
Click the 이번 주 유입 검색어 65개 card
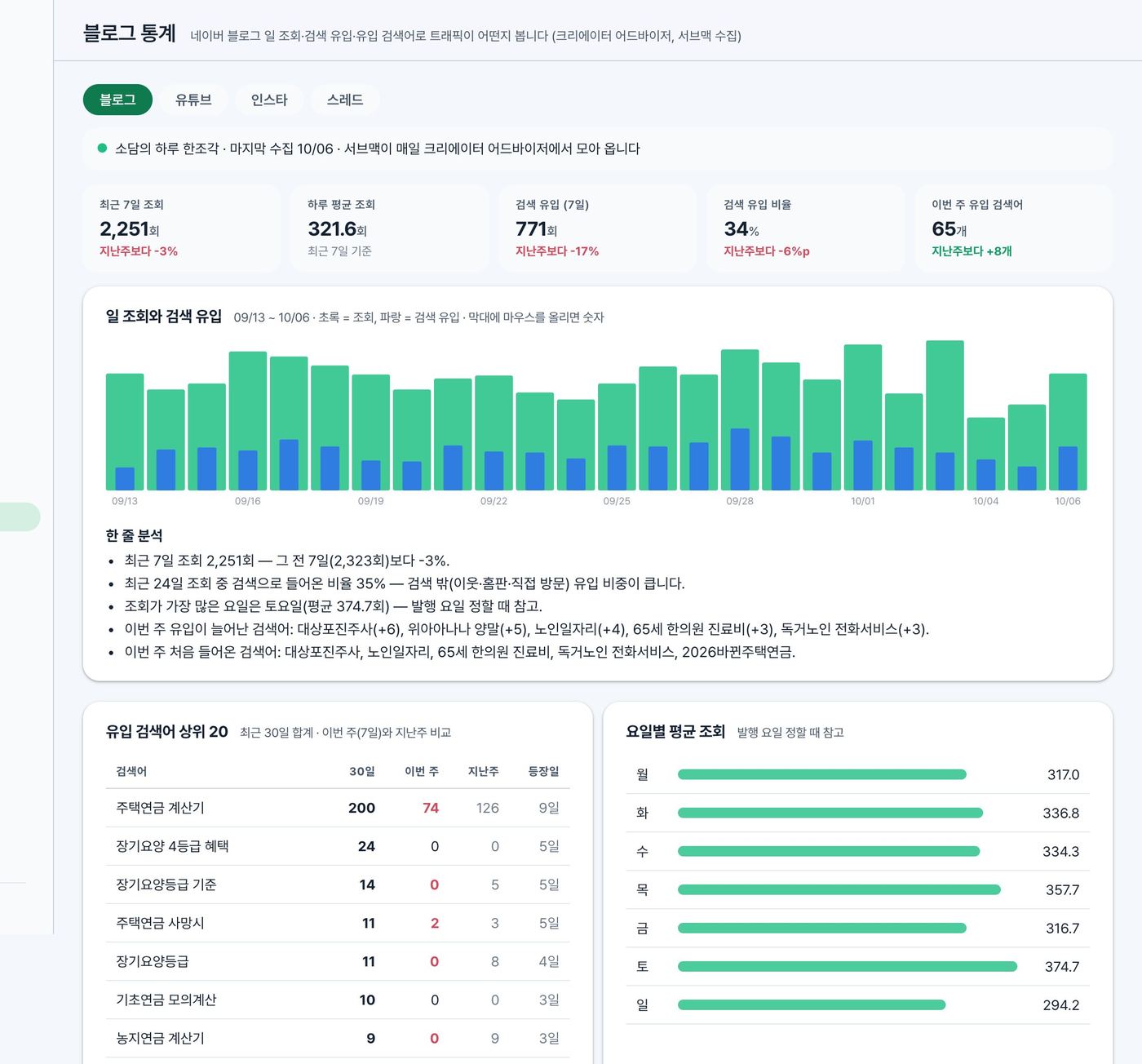tap(1014, 228)
